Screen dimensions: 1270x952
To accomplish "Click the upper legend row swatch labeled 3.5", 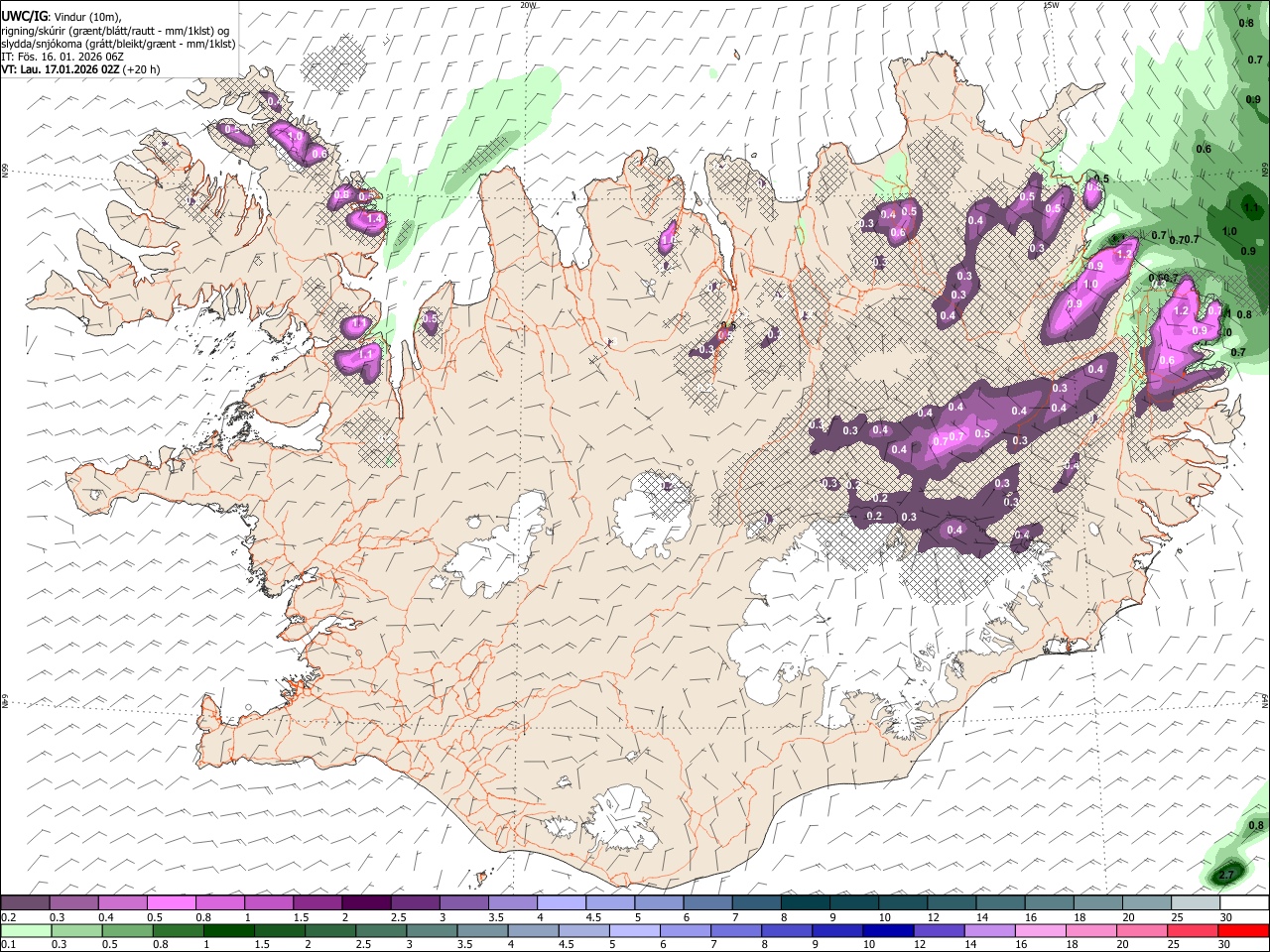I will (x=512, y=903).
